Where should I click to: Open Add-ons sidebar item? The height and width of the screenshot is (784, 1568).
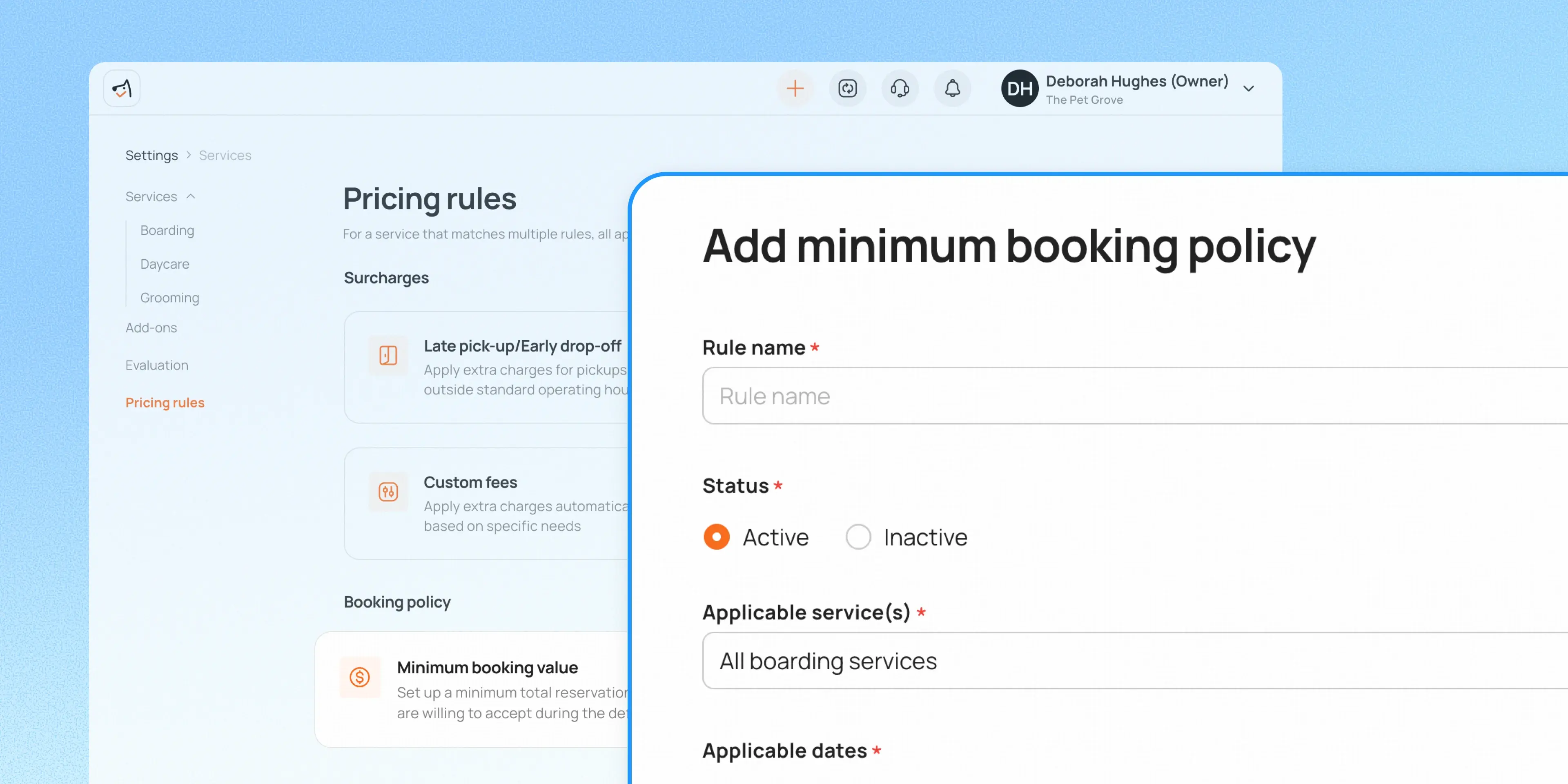coord(151,327)
